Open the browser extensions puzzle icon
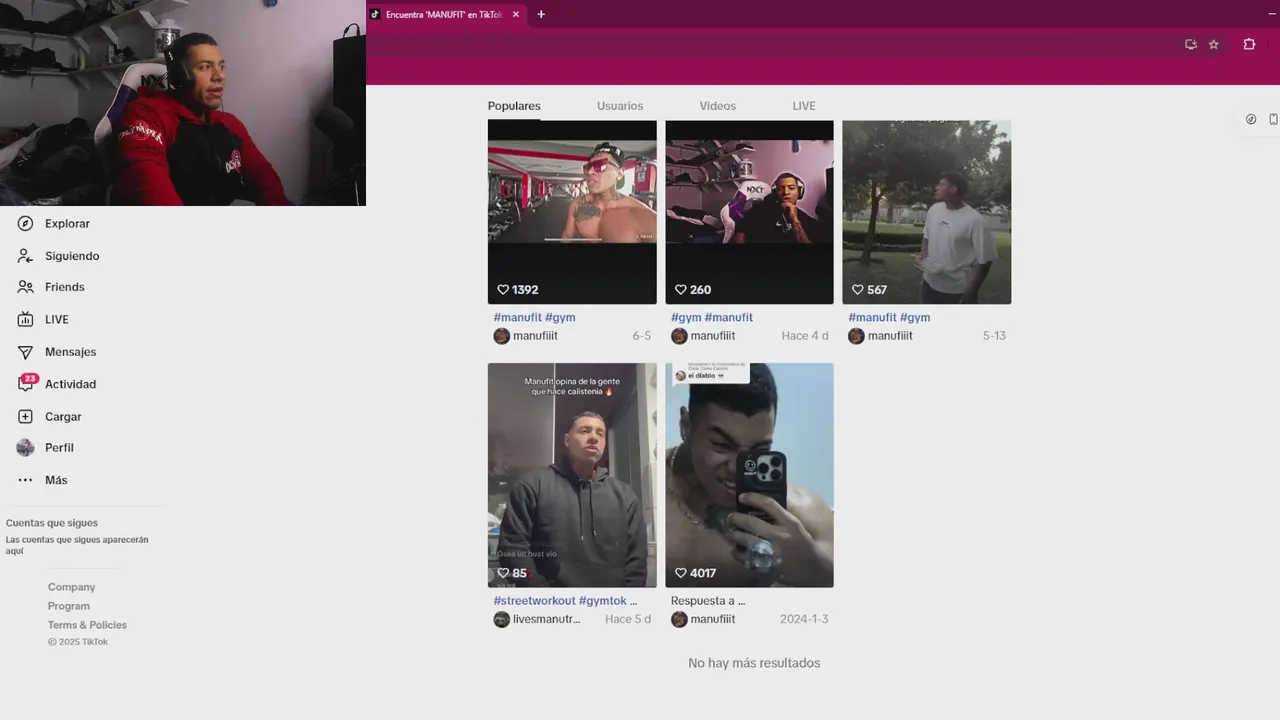Screen dimensions: 1280x720 tap(1249, 44)
